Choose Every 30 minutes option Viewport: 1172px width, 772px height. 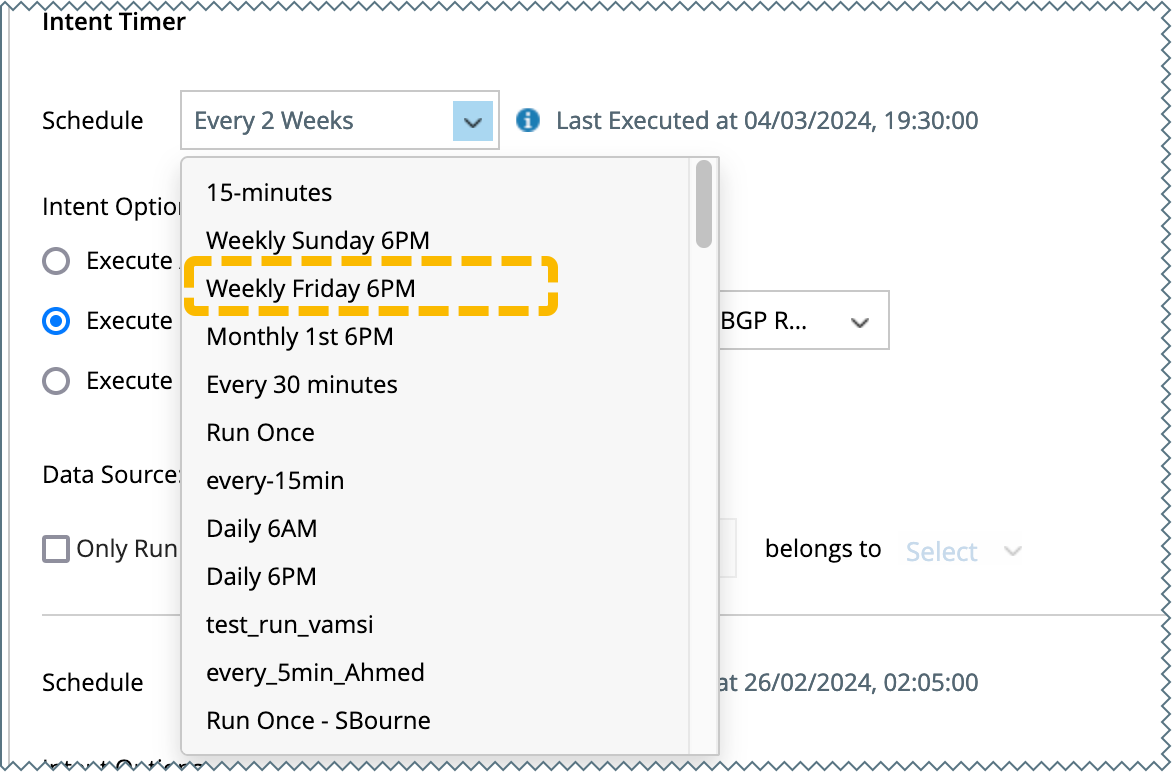click(301, 385)
